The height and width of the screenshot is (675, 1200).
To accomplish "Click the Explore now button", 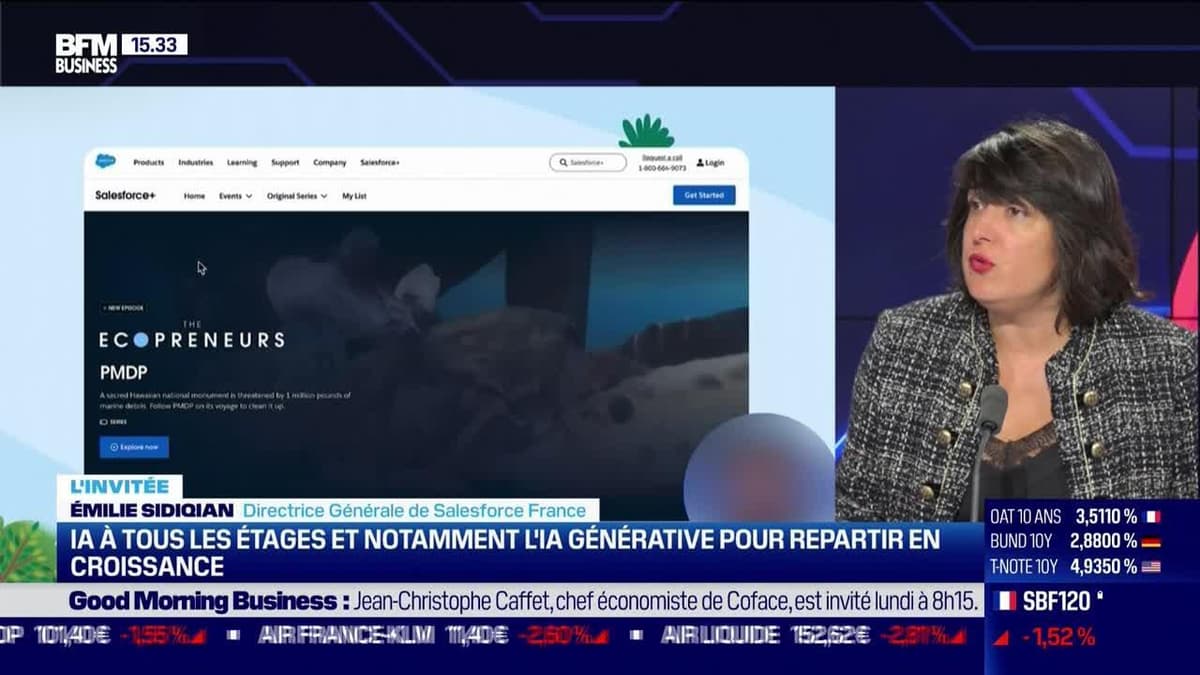I will (134, 447).
